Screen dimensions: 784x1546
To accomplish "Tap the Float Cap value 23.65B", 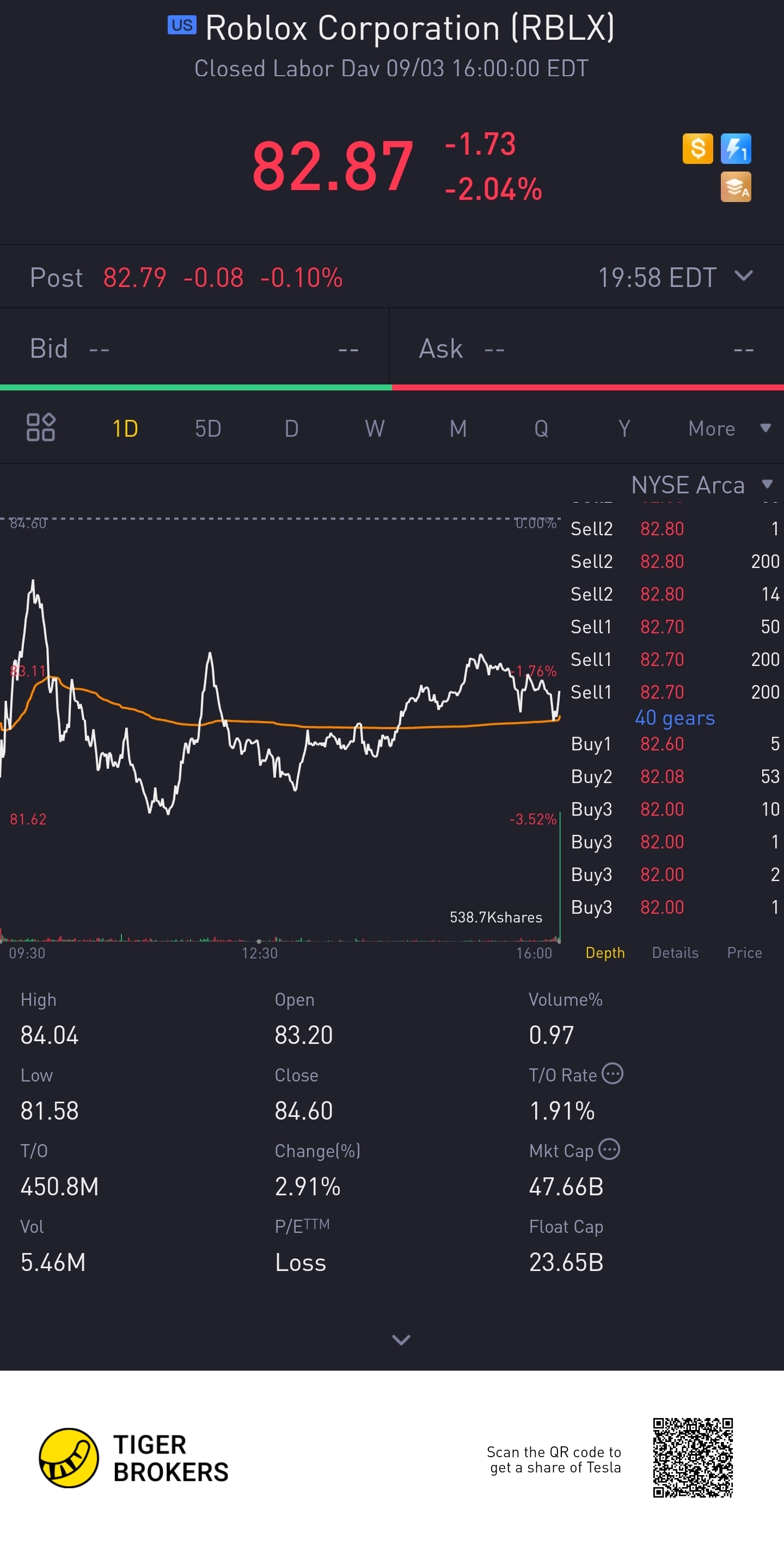I will (566, 1262).
